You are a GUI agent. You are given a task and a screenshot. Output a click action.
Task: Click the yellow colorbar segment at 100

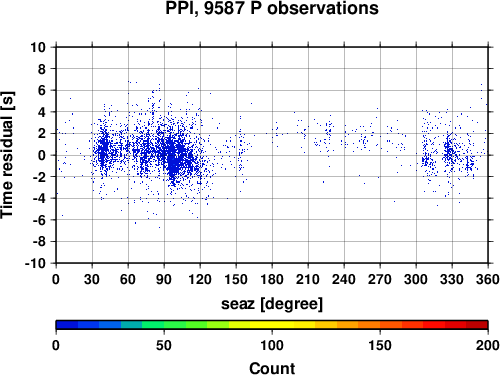click(x=272, y=325)
